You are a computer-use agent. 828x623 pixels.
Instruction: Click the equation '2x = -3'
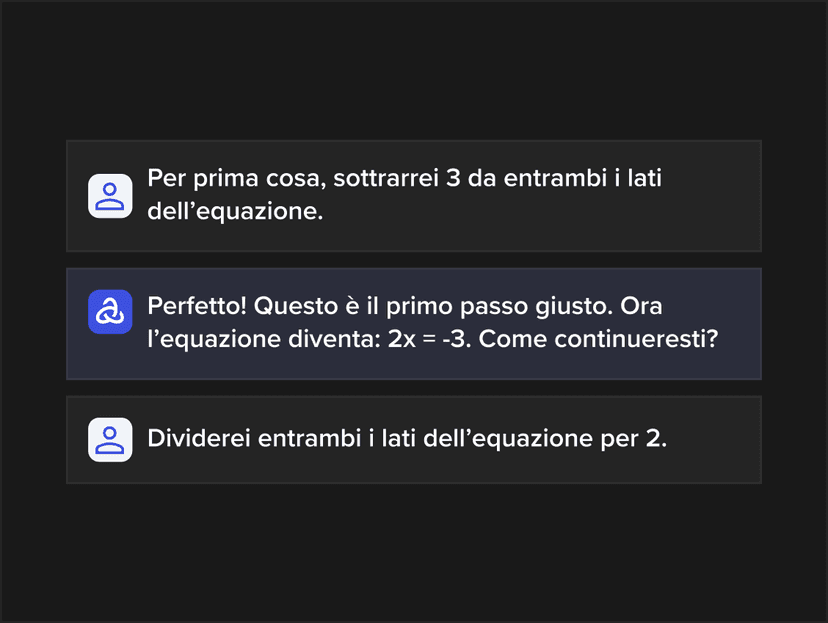coord(429,339)
